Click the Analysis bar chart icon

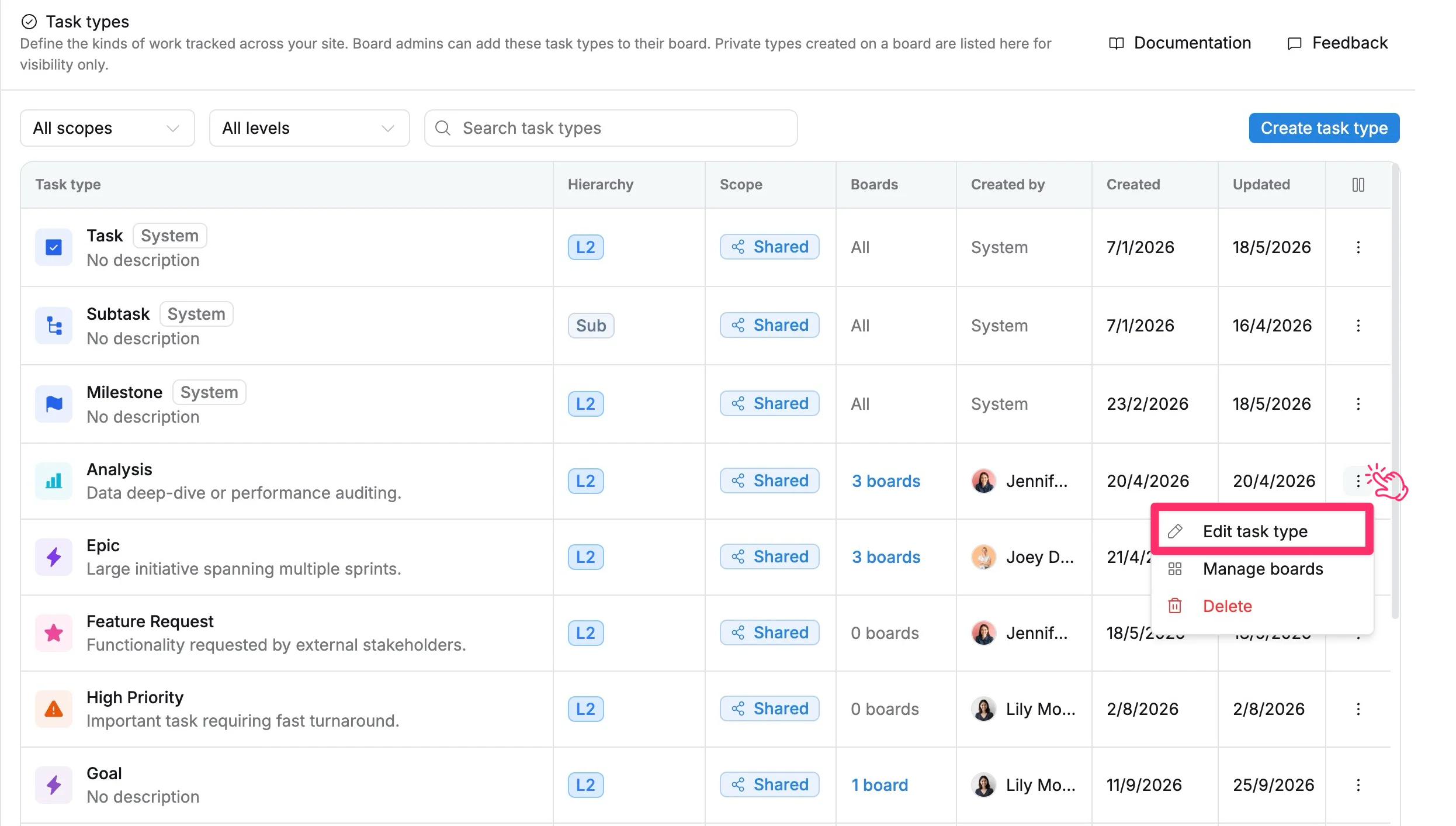[54, 481]
